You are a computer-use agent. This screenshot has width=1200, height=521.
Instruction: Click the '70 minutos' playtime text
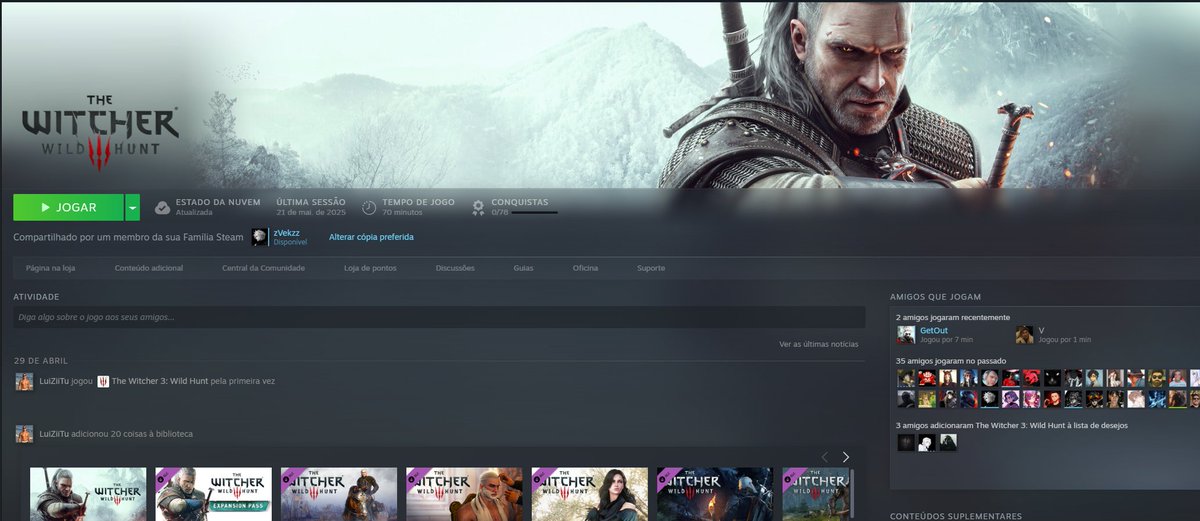click(x=402, y=213)
